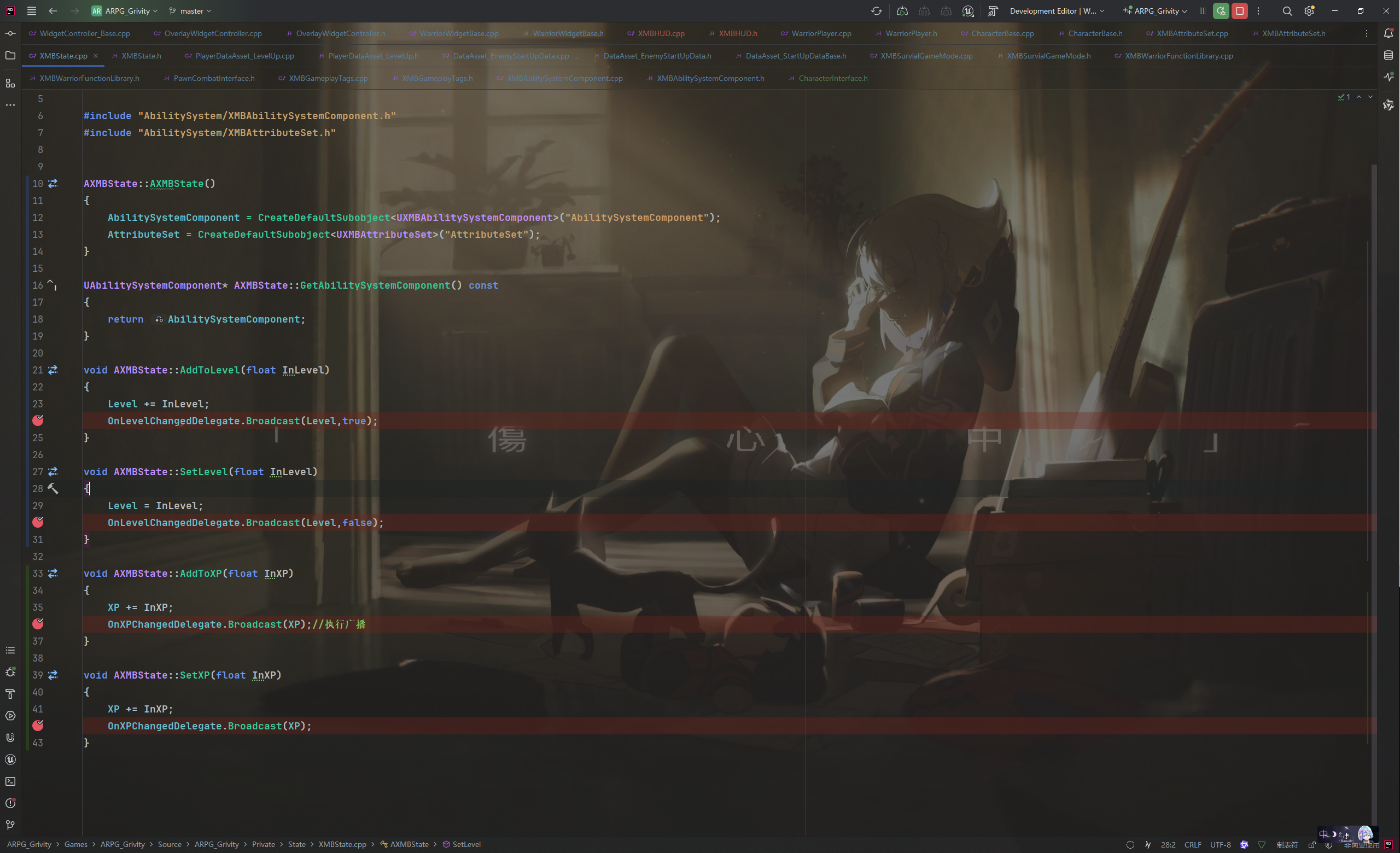
Task: Close the XMBState.cpp tab
Action: point(96,56)
